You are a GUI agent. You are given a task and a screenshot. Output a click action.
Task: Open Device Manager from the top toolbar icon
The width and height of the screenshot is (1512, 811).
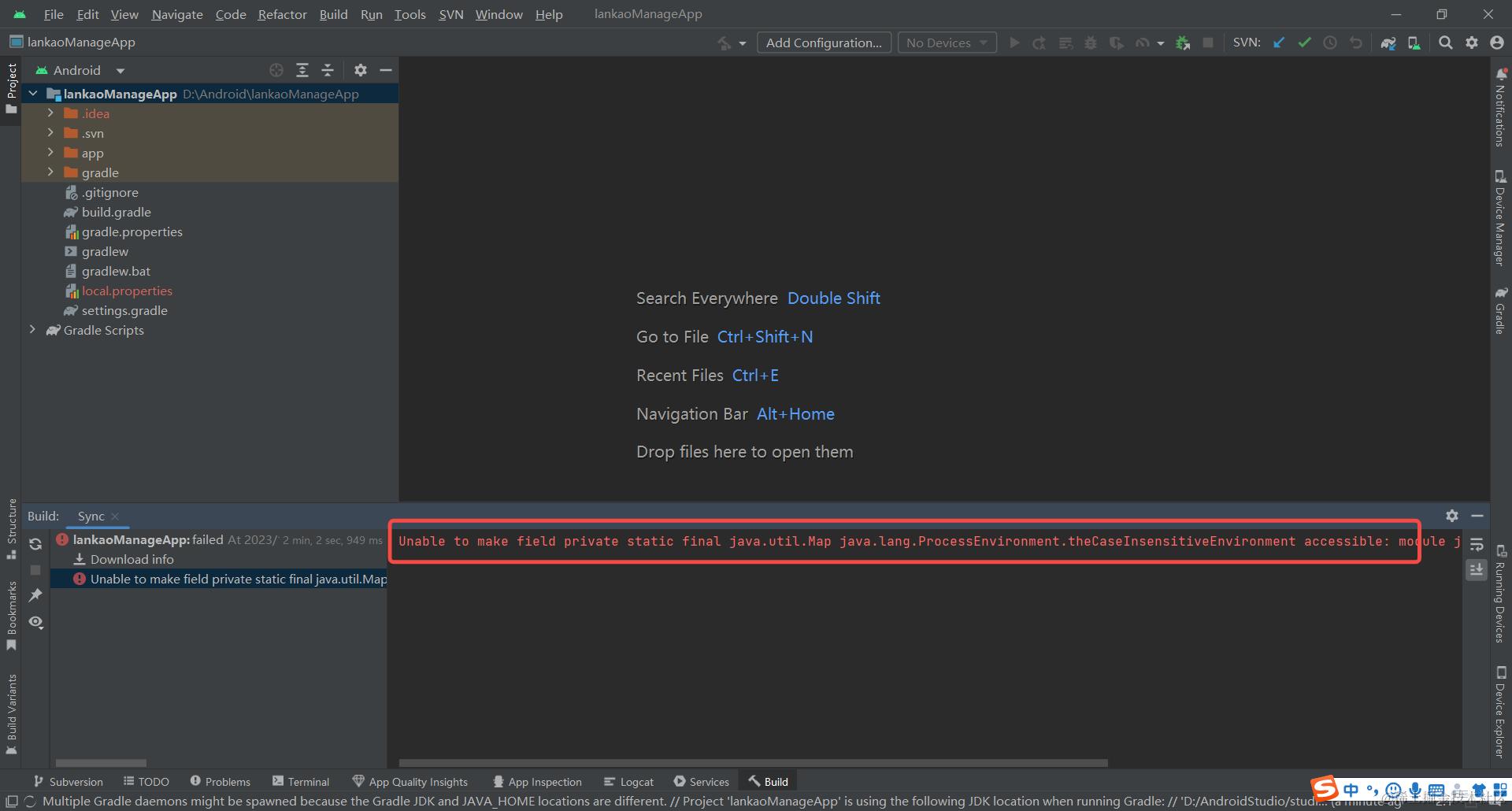(1414, 43)
